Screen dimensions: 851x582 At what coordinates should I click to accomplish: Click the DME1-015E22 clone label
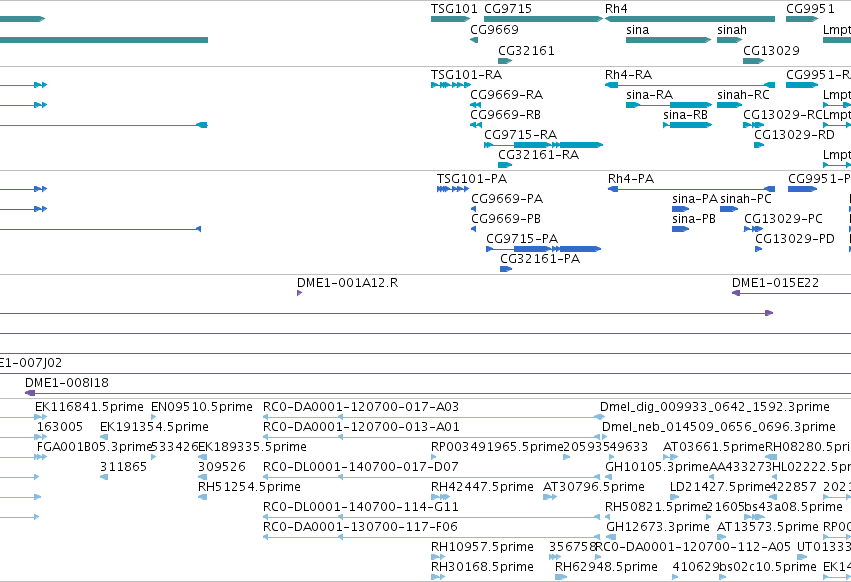pyautogui.click(x=775, y=283)
